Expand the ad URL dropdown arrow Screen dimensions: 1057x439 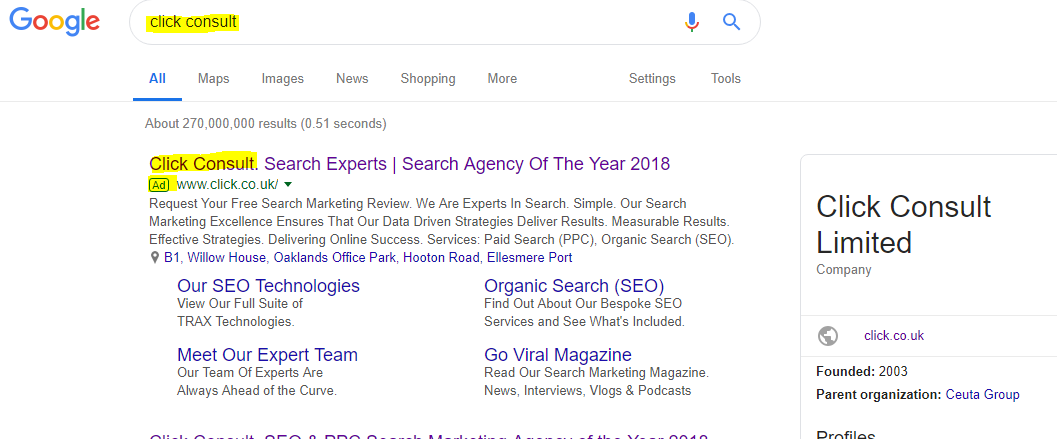click(288, 184)
